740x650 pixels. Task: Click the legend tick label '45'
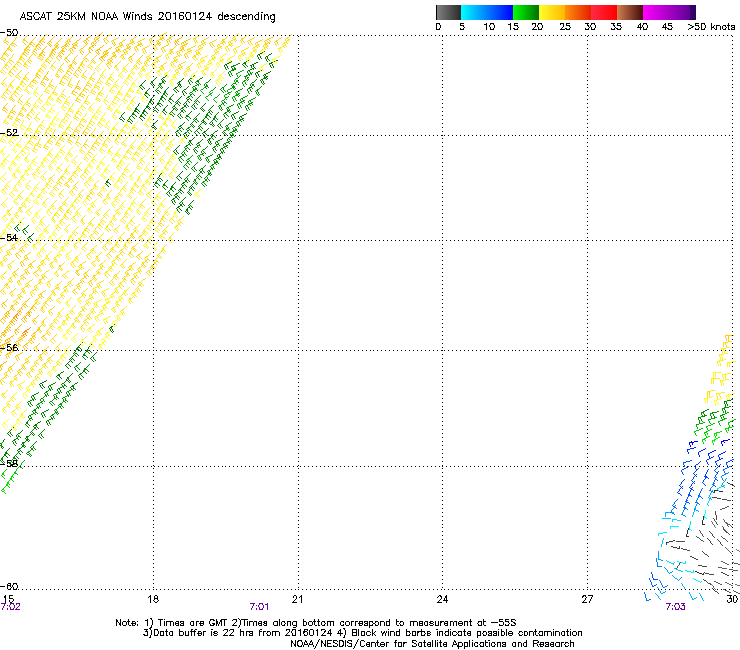click(667, 27)
